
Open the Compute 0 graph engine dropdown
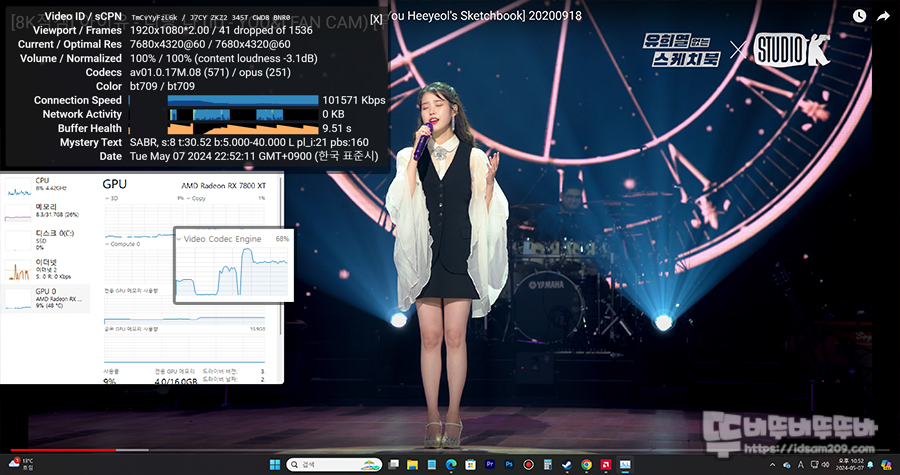point(123,244)
